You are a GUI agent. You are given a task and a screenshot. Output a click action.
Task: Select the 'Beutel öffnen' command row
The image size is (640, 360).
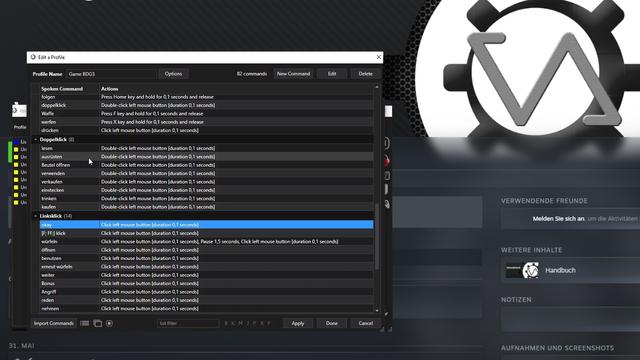207,165
